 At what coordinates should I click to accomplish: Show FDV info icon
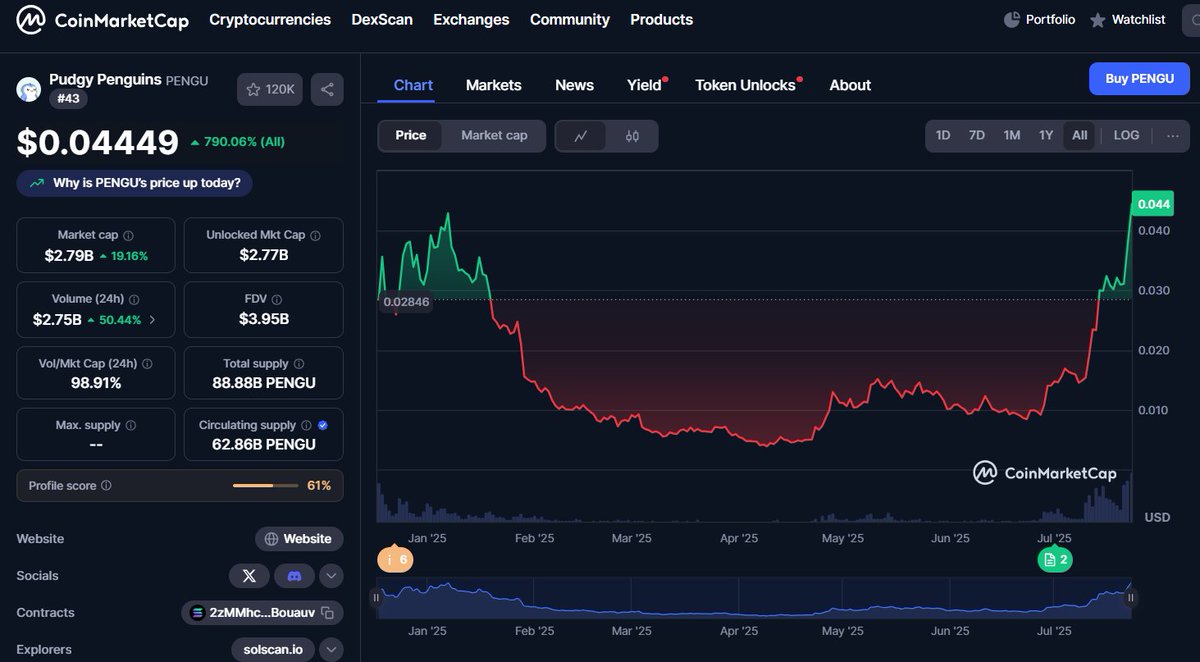click(277, 299)
